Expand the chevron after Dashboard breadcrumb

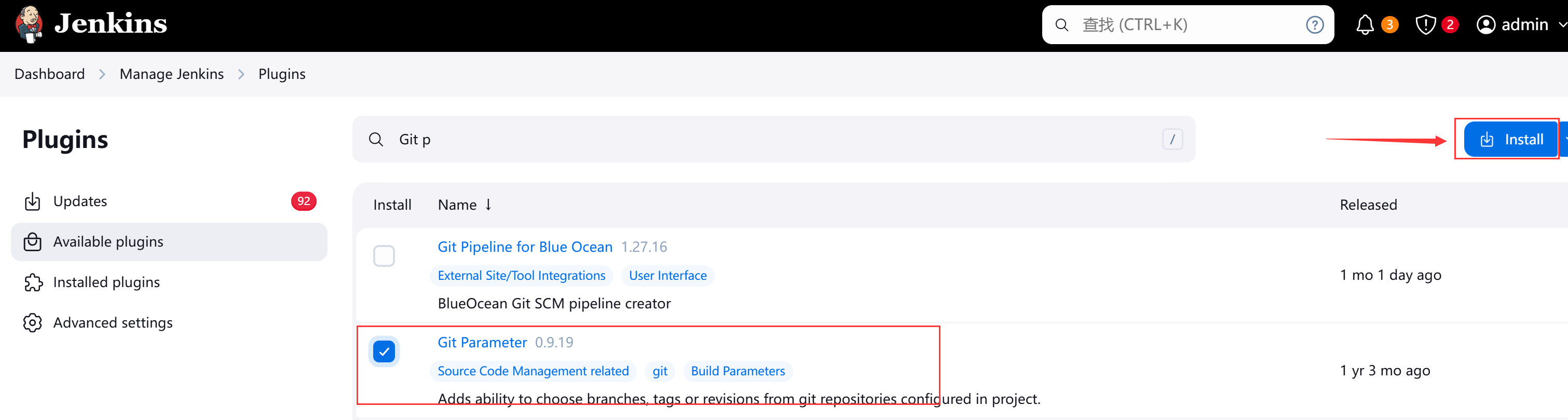click(102, 74)
